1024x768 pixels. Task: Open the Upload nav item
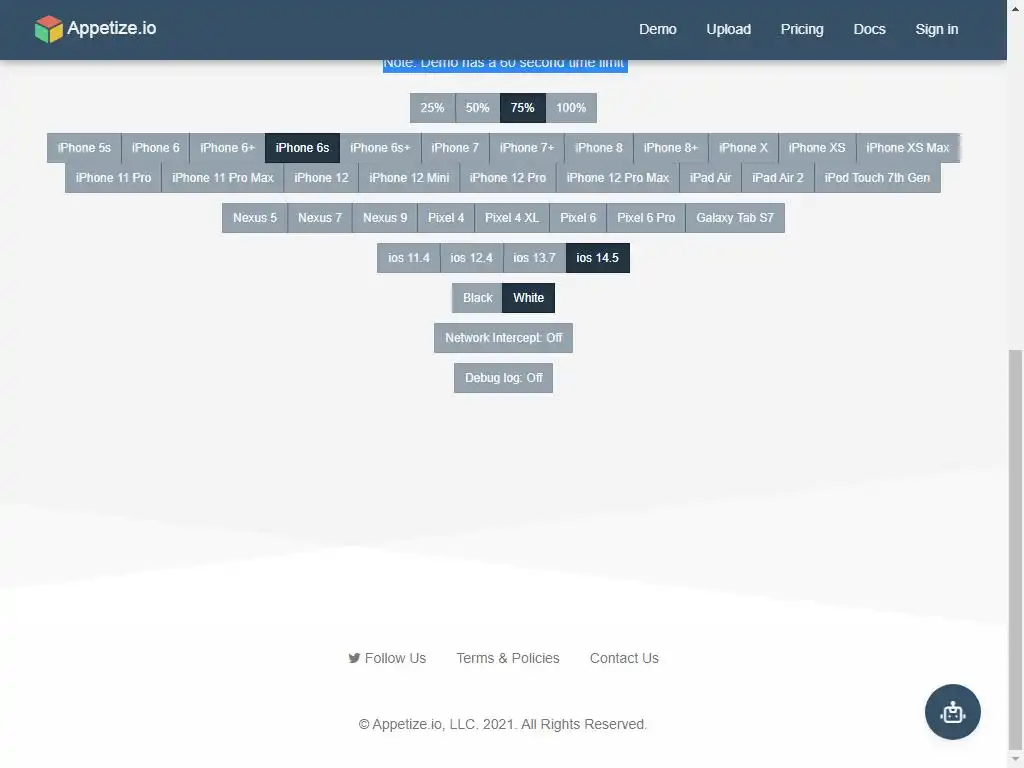[728, 29]
